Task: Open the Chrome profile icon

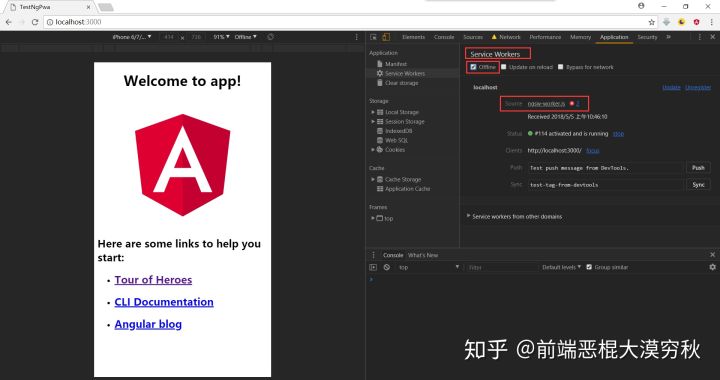Action: click(641, 6)
